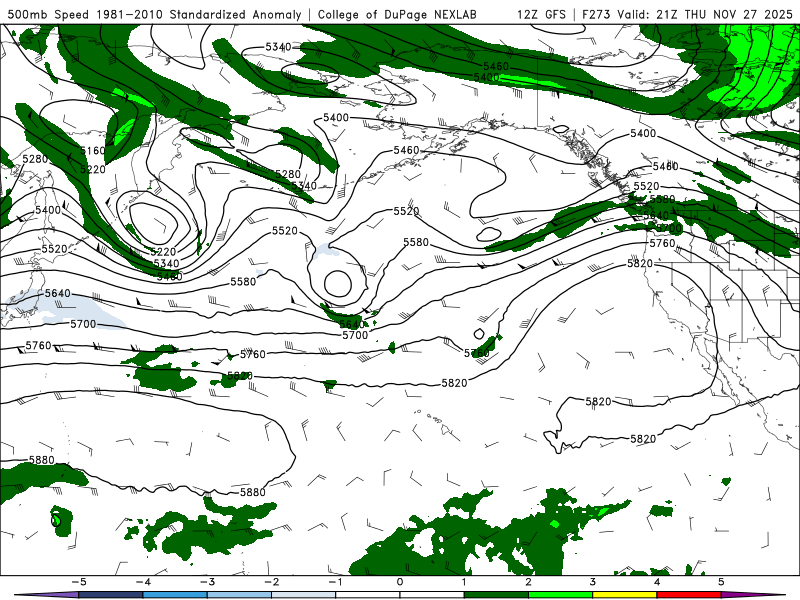
Task: Click the '-1' legend scale value
Action: pos(335,582)
